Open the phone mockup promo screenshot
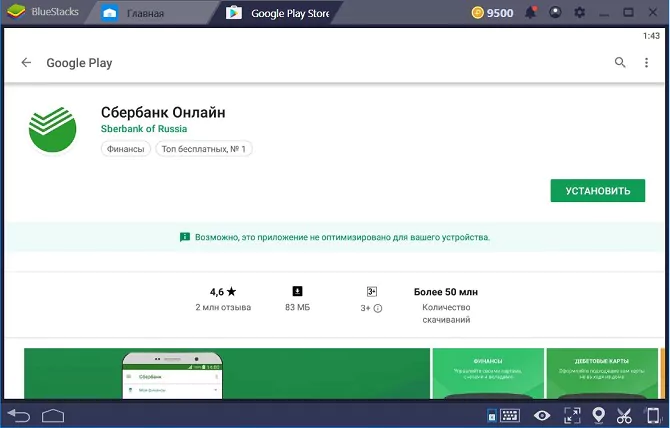This screenshot has width=670, height=428. tap(227, 373)
